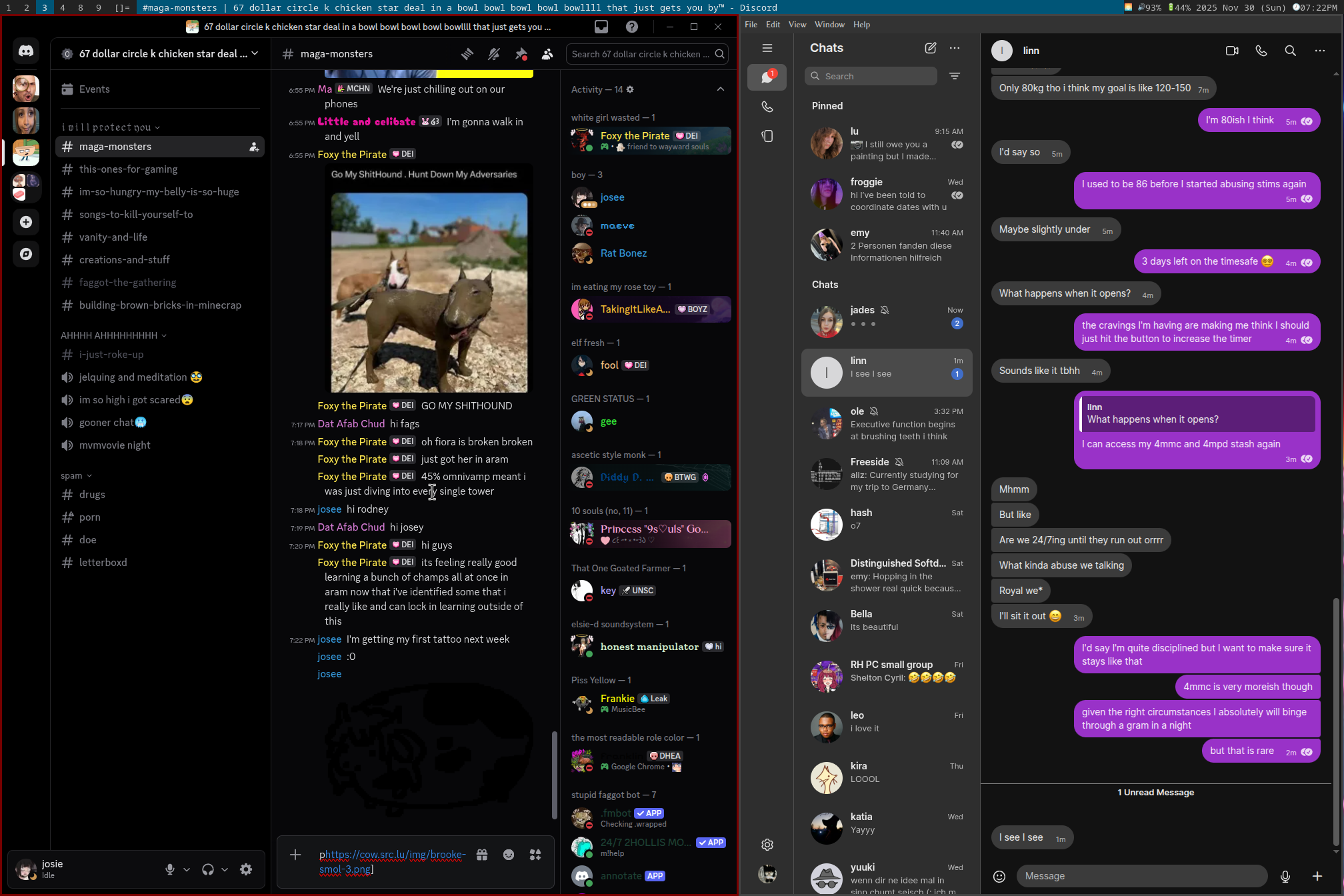Image resolution: width=1344 pixels, height=896 pixels.
Task: Toggle headphone deafen in Discord panel
Action: 208,869
